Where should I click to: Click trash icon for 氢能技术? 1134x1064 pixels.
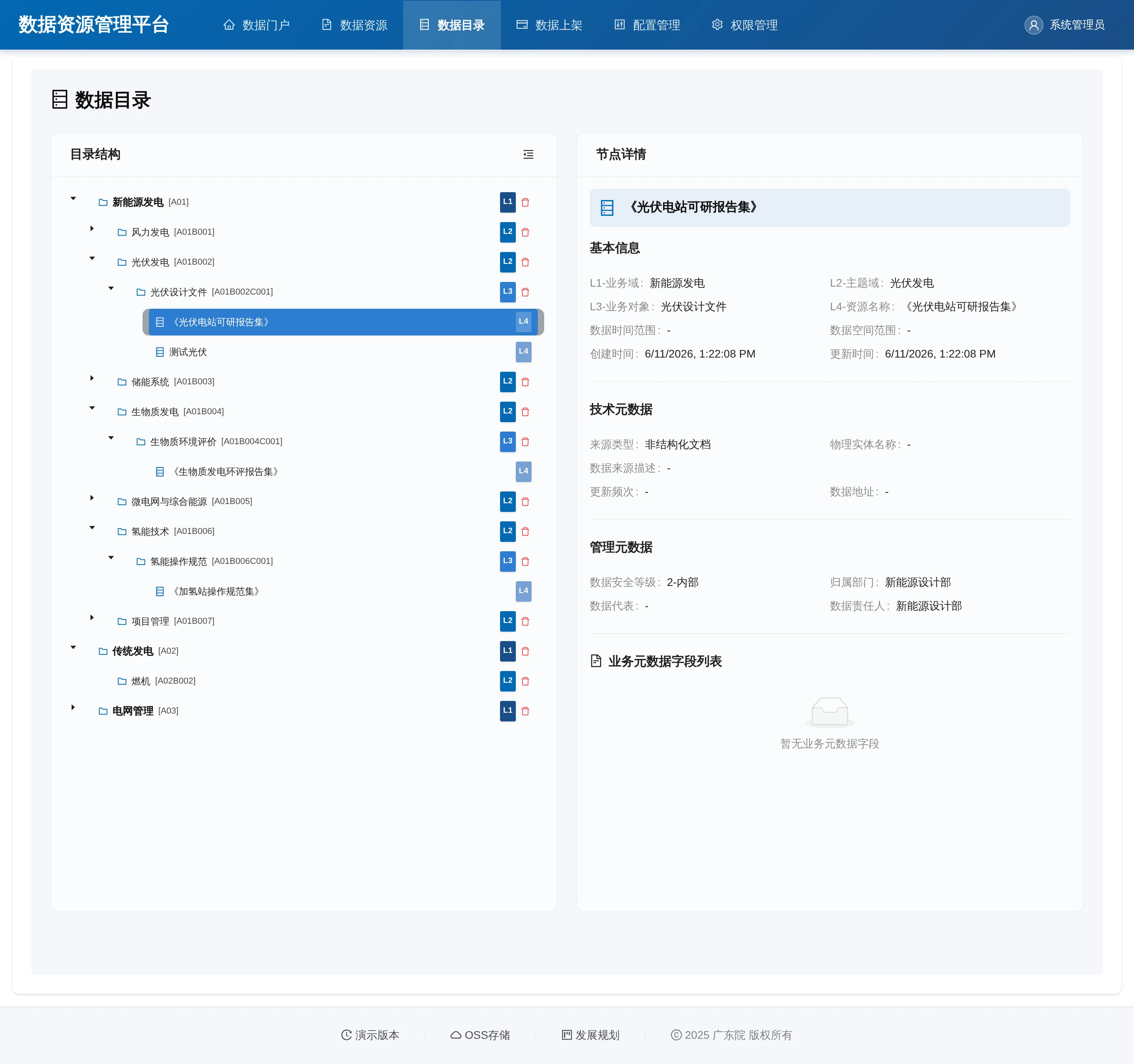click(x=525, y=532)
